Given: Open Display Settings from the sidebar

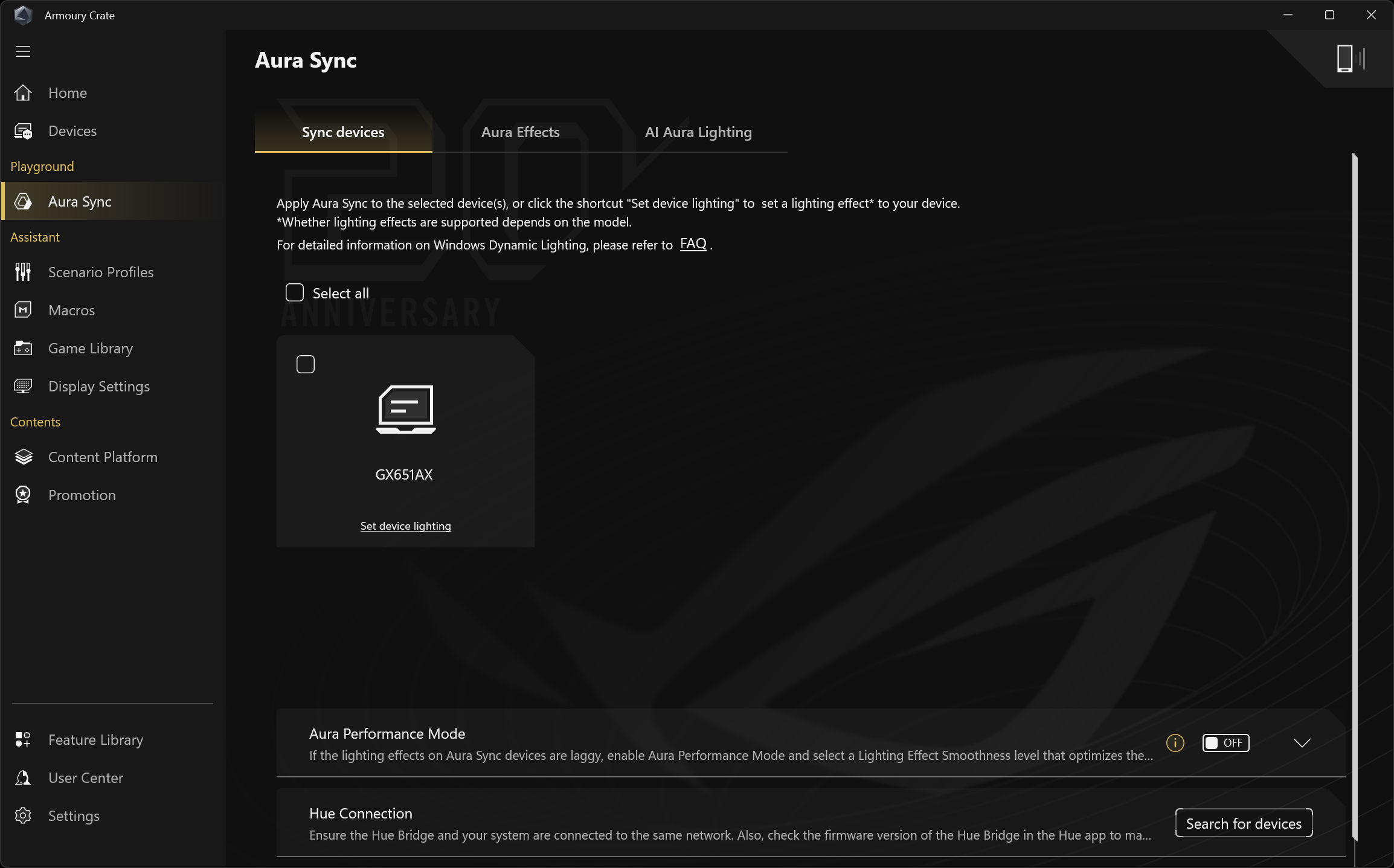Looking at the screenshot, I should tap(112, 386).
